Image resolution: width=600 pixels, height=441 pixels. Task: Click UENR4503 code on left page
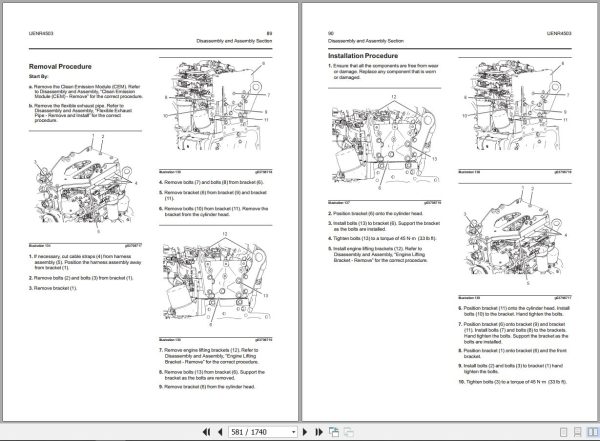click(41, 33)
